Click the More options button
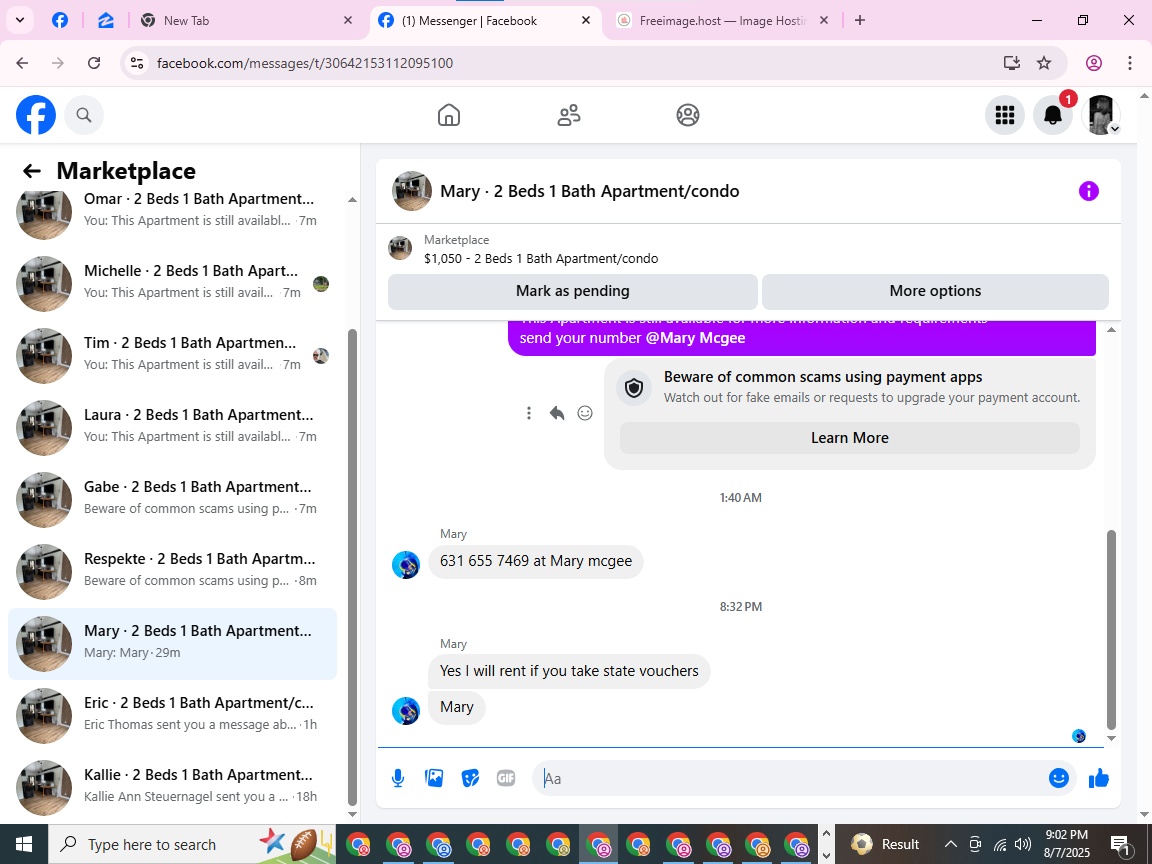The width and height of the screenshot is (1152, 864). (935, 291)
